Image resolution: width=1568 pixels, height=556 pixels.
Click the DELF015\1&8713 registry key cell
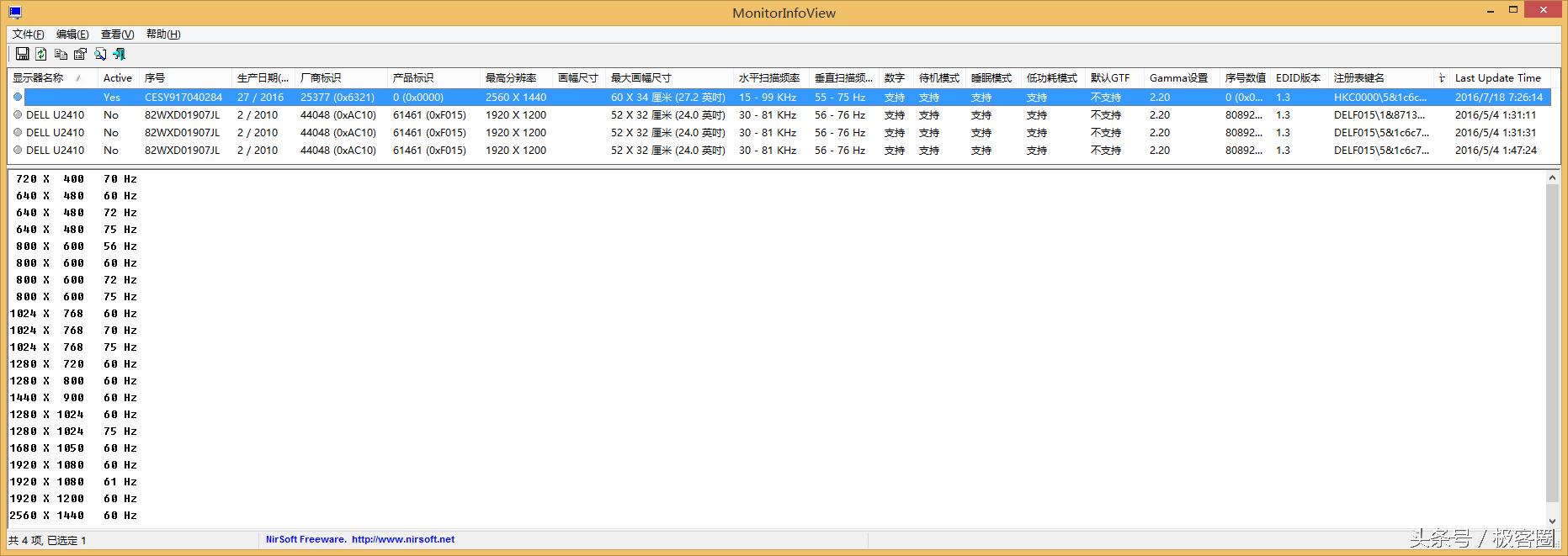click(x=1380, y=115)
